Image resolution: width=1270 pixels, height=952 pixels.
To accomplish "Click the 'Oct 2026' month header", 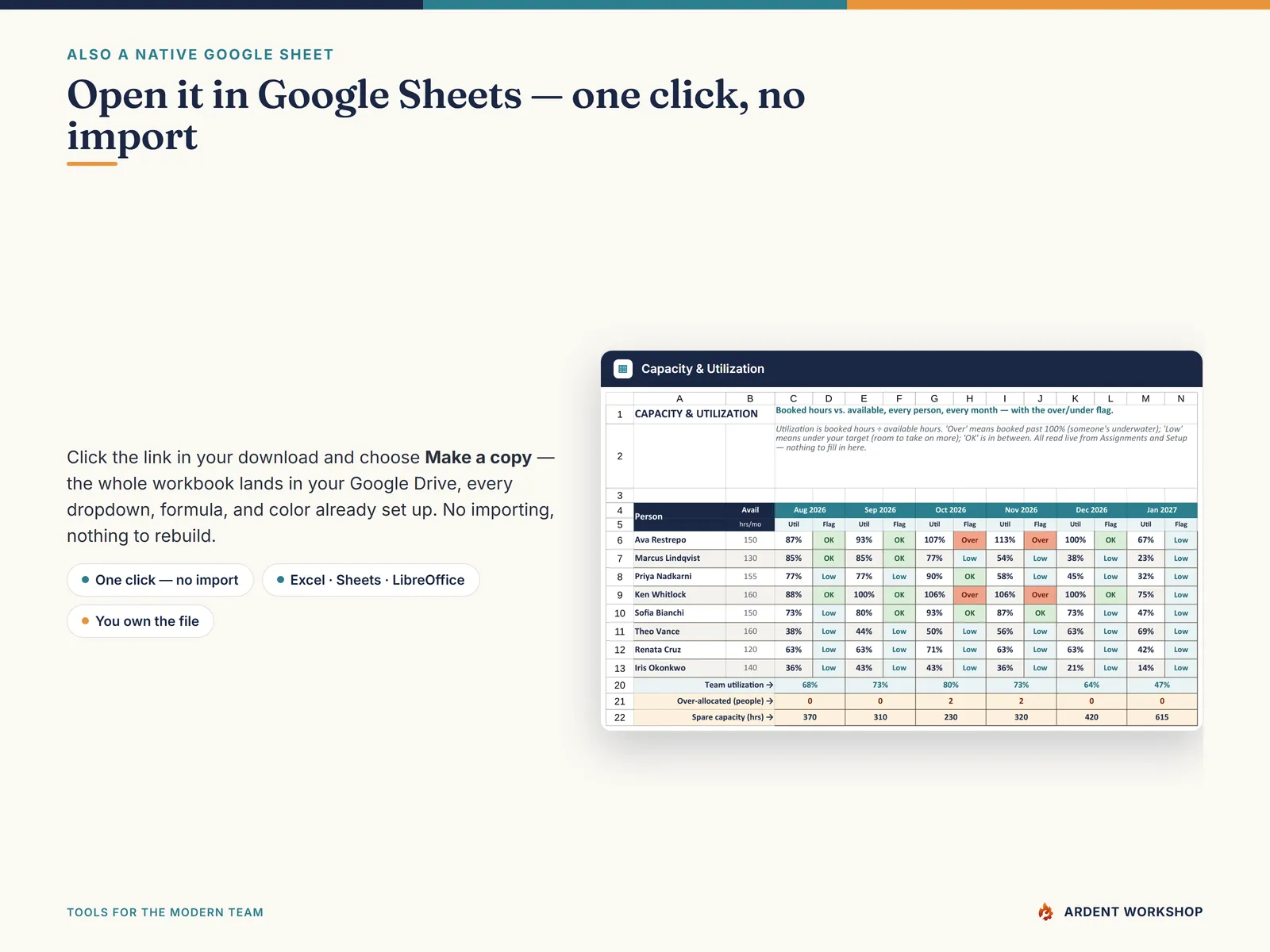I will pos(951,510).
